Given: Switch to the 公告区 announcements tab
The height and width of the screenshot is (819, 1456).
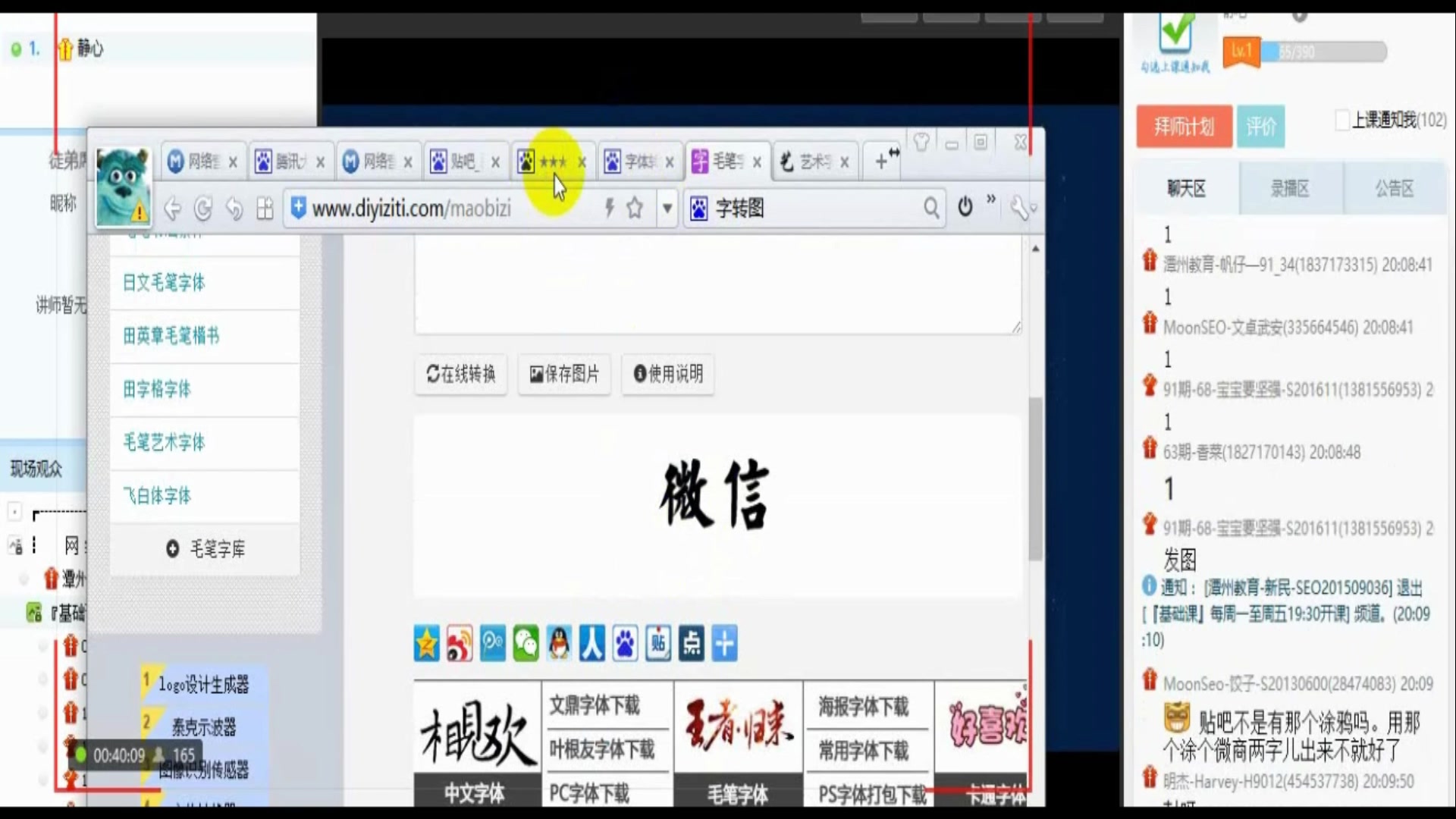Looking at the screenshot, I should (x=1395, y=189).
